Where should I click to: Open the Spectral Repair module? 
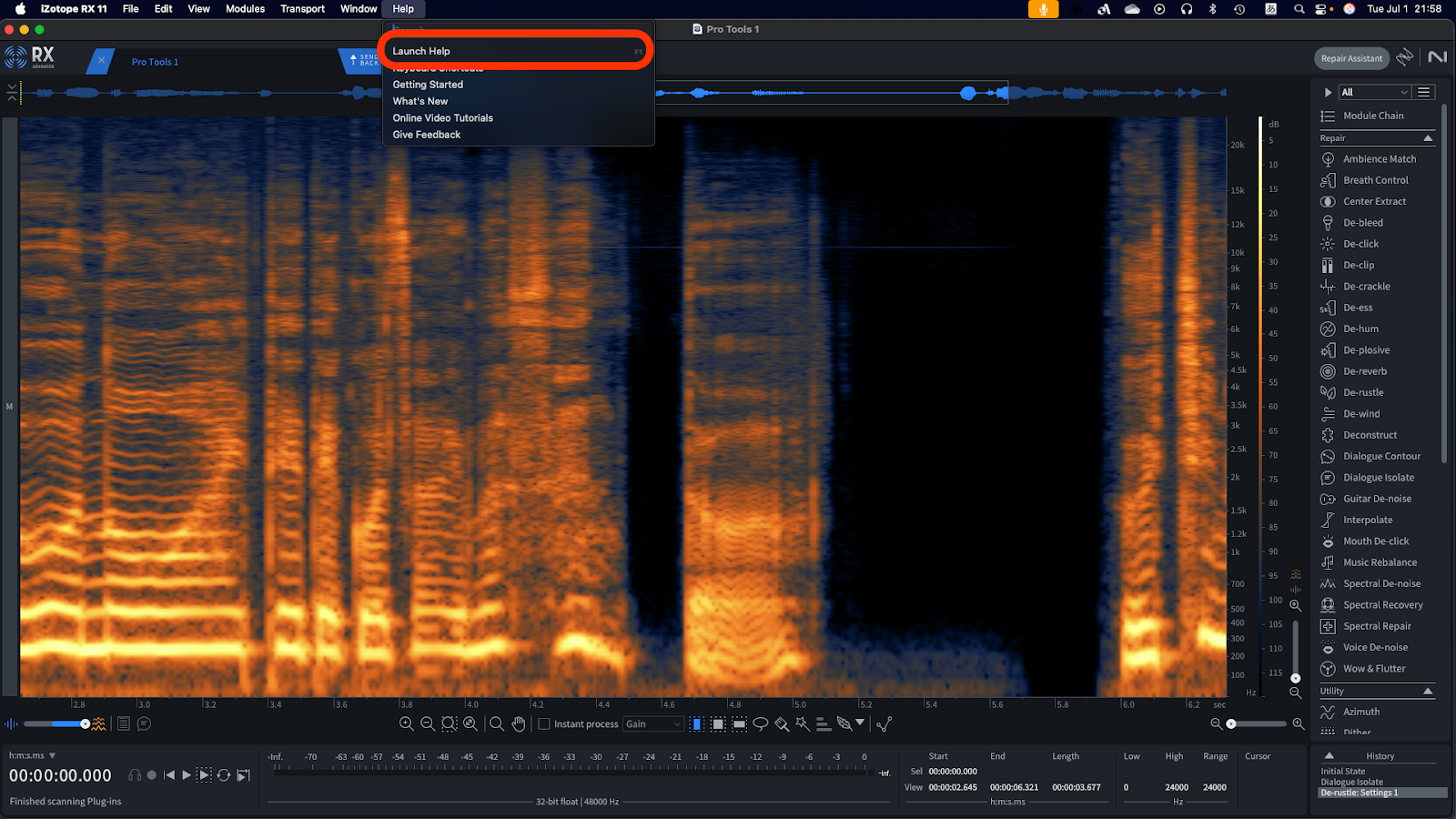[x=1377, y=626]
